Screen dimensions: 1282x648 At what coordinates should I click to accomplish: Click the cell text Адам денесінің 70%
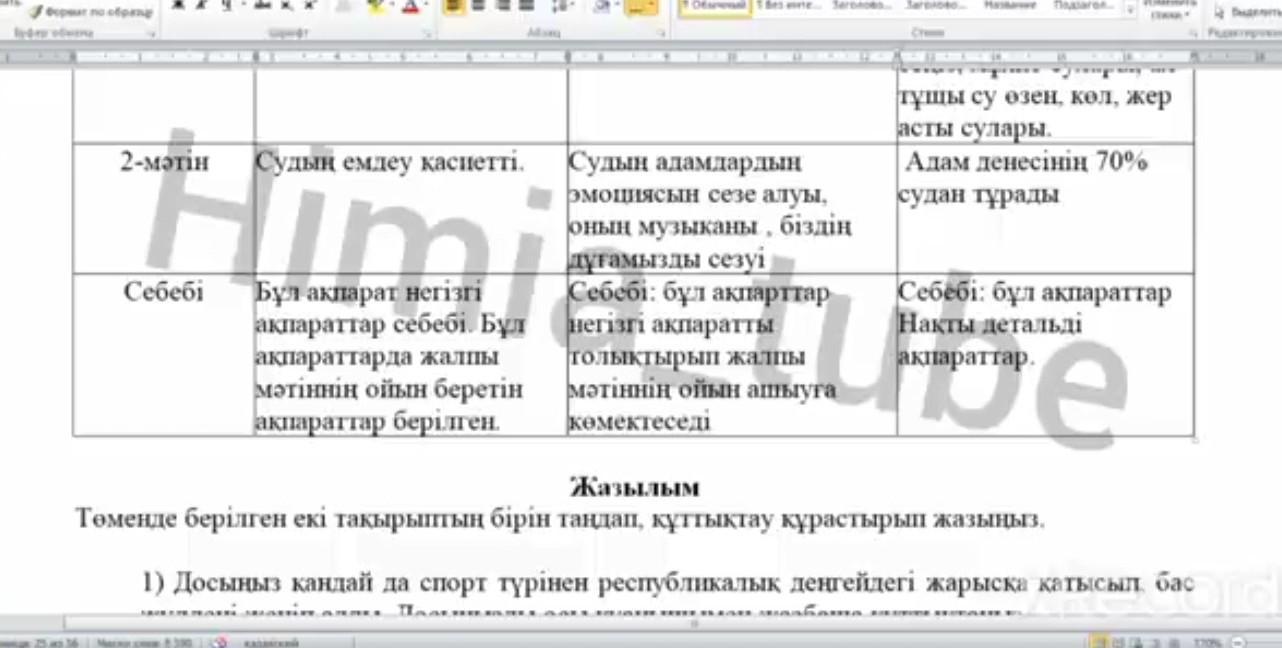pos(1026,162)
